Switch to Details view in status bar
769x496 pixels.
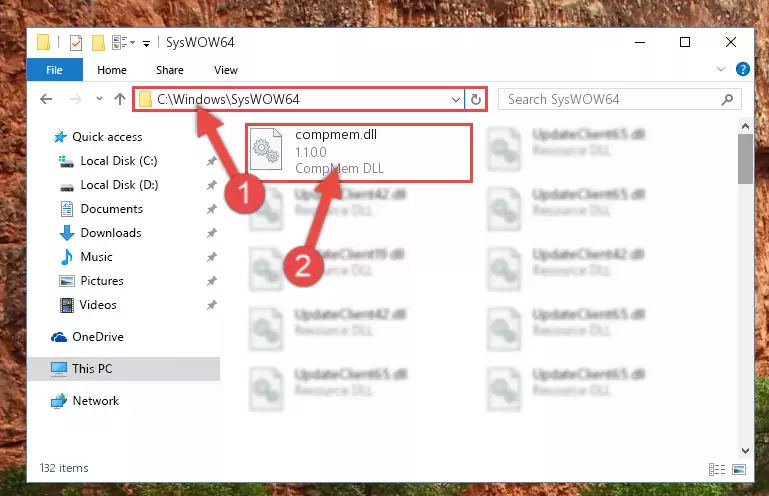click(x=717, y=470)
